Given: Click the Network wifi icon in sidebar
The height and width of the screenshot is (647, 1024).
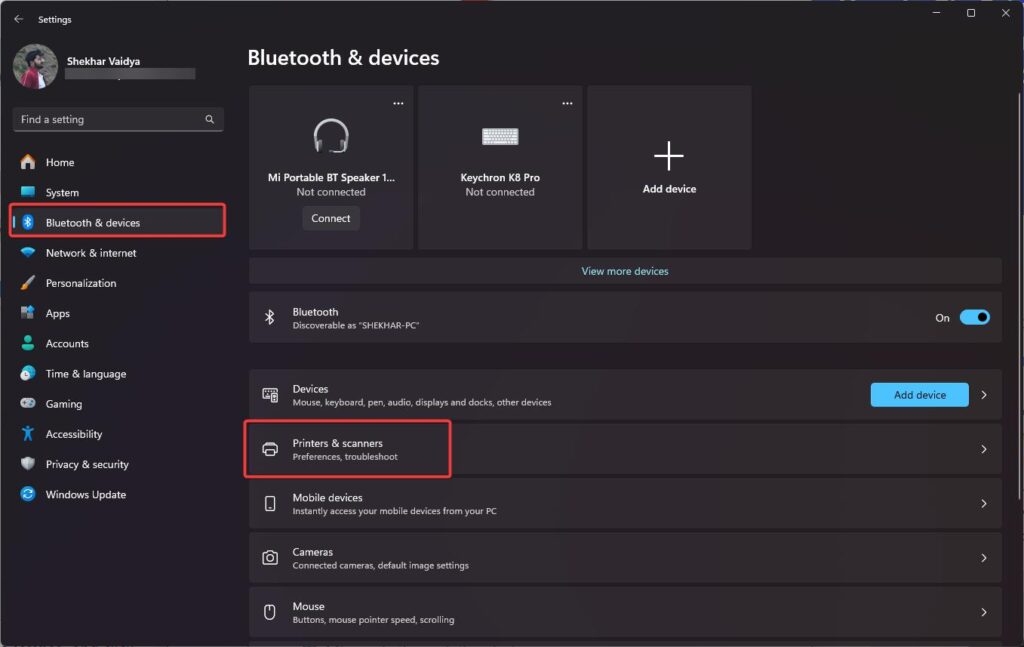Looking at the screenshot, I should 27,253.
